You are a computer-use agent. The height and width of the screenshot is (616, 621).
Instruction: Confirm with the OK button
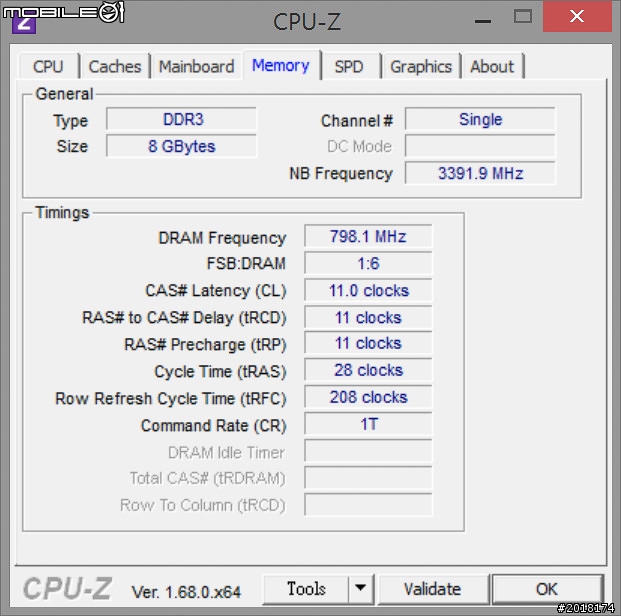tap(547, 589)
